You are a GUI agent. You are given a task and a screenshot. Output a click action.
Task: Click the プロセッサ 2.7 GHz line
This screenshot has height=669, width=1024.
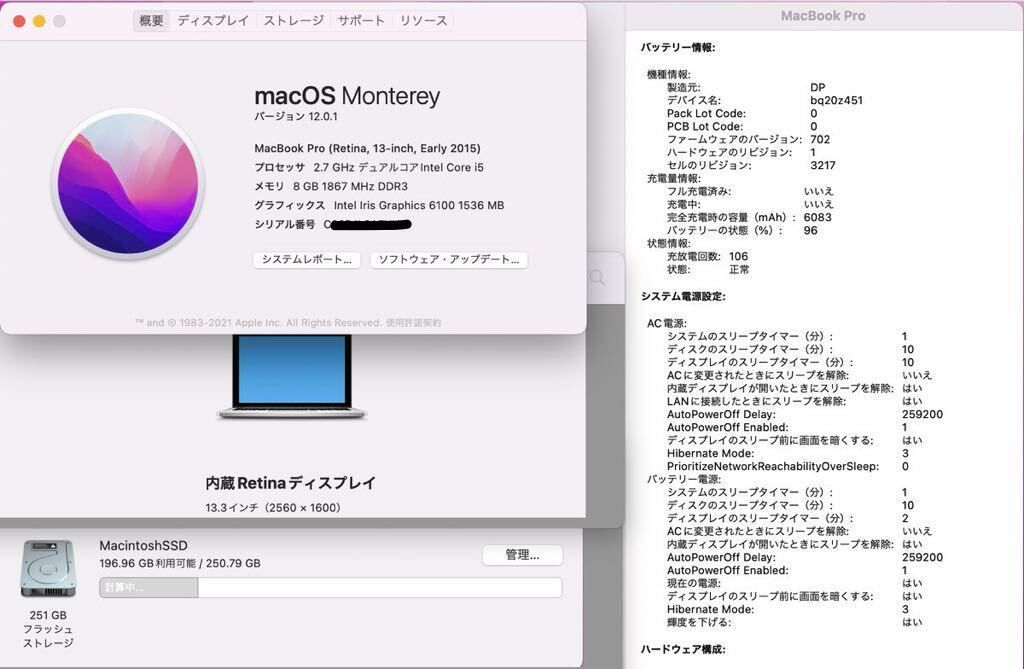[369, 167]
